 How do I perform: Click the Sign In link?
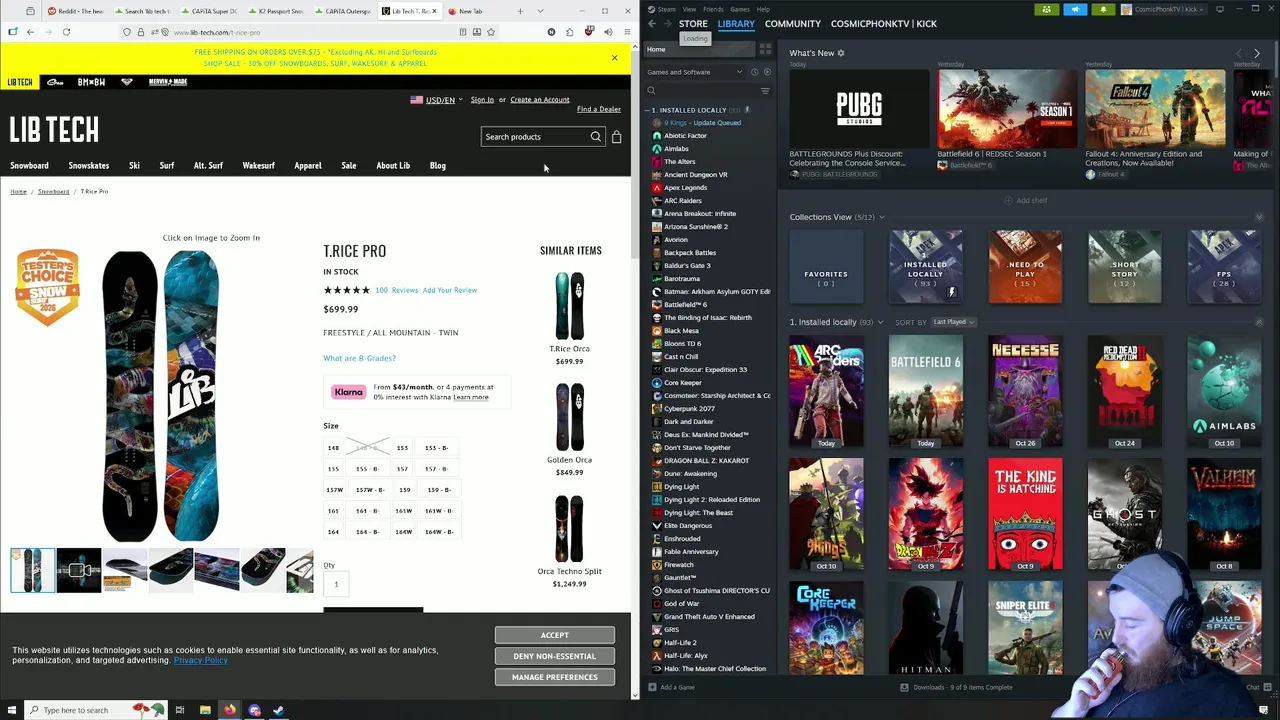click(482, 99)
